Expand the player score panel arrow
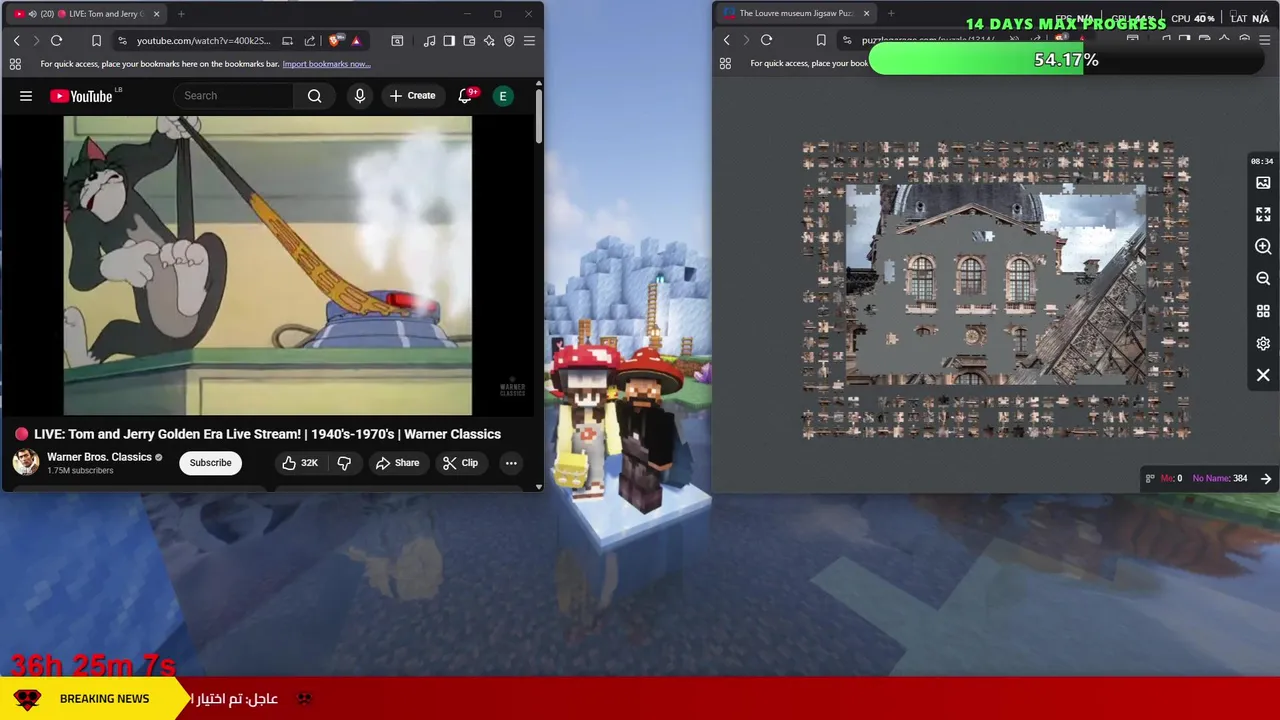The height and width of the screenshot is (720, 1280). point(1266,478)
